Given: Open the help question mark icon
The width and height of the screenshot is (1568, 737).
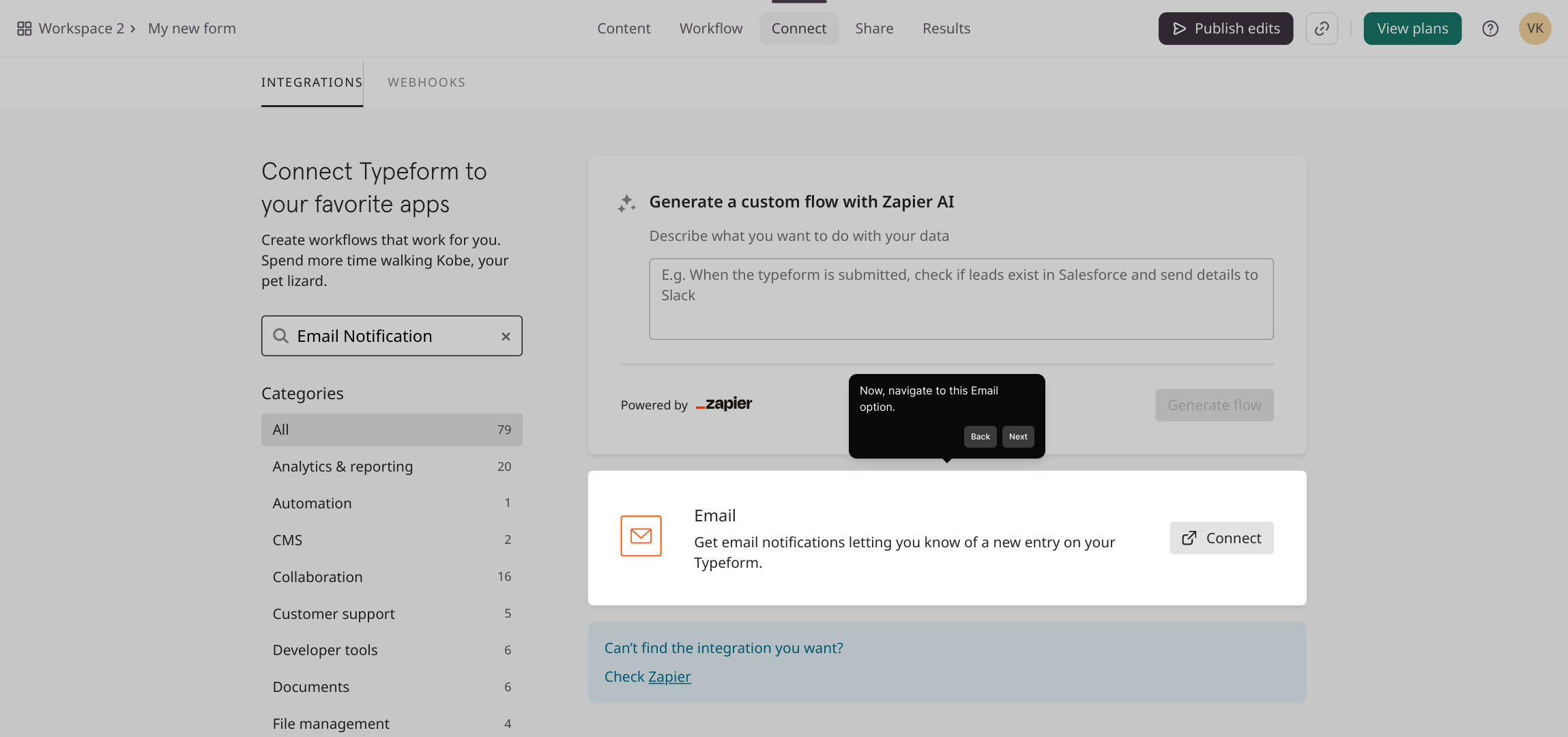Looking at the screenshot, I should 1490,29.
